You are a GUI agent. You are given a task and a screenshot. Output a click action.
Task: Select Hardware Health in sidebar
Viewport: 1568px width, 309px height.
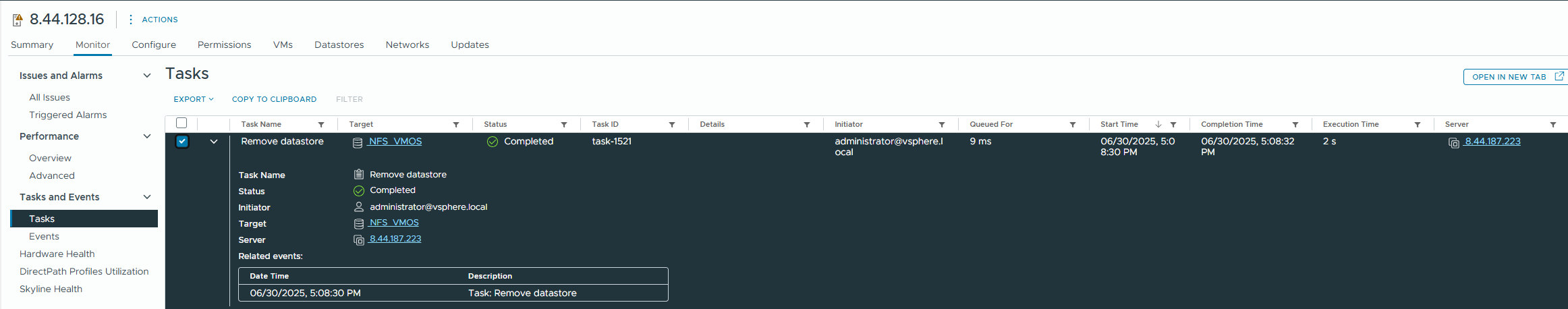[x=57, y=254]
